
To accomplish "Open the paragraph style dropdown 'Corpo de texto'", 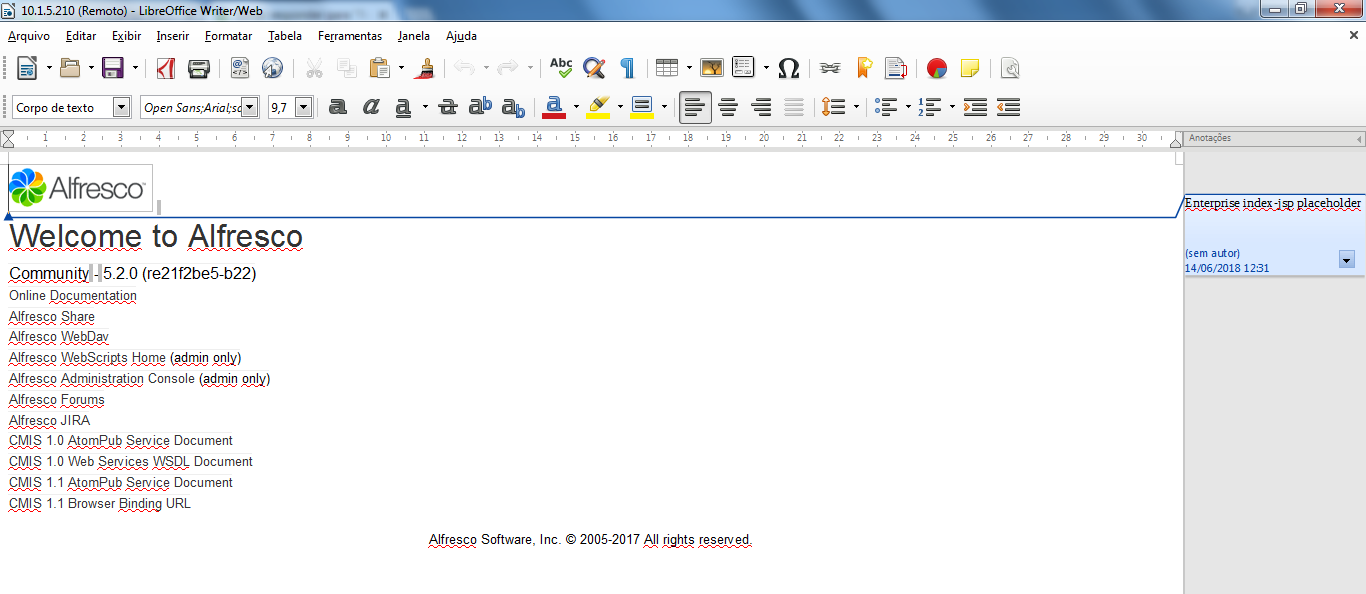I will (122, 107).
